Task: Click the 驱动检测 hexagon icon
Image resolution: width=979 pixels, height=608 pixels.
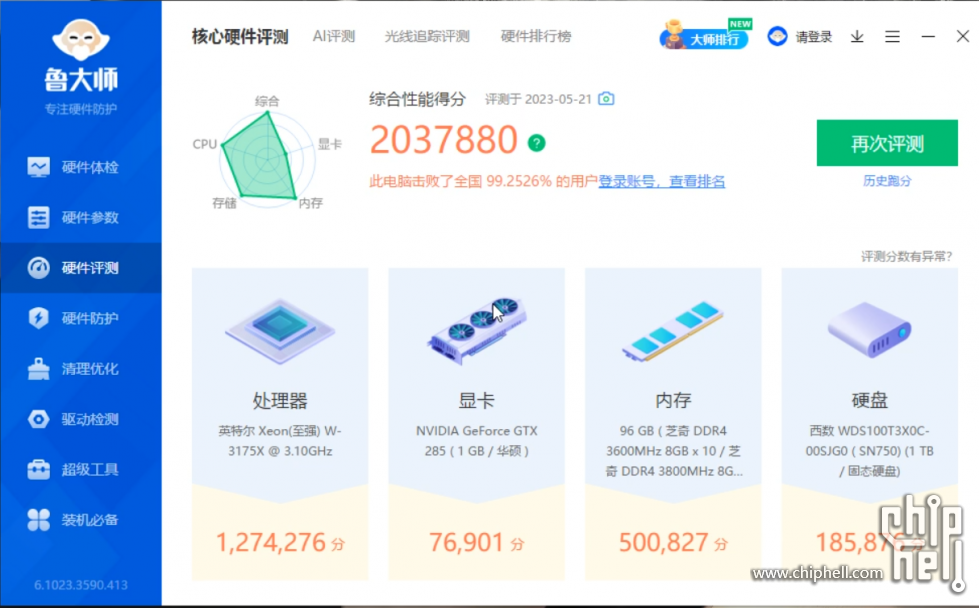Action: pos(38,419)
